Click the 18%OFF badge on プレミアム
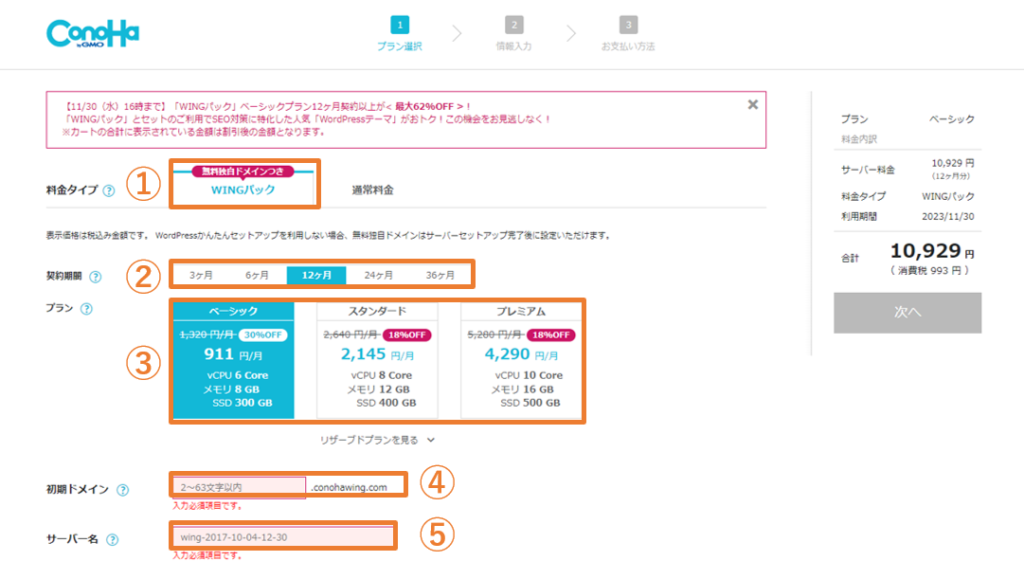The width and height of the screenshot is (1024, 579). click(x=551, y=336)
